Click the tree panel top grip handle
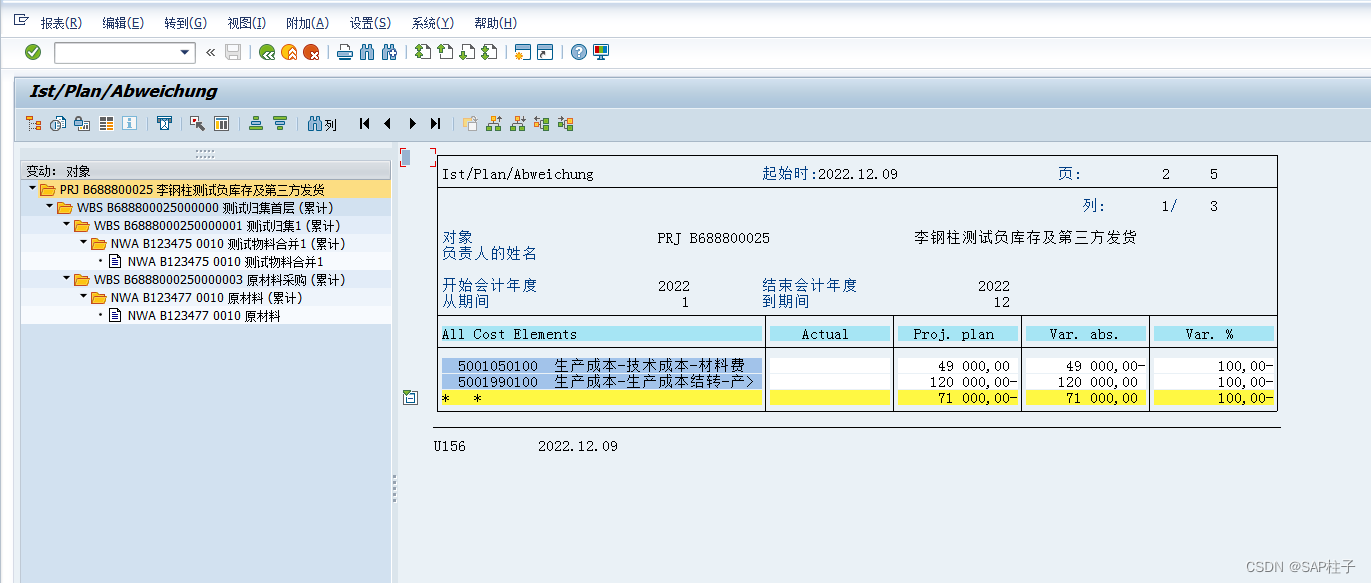The width and height of the screenshot is (1371, 583). [205, 154]
